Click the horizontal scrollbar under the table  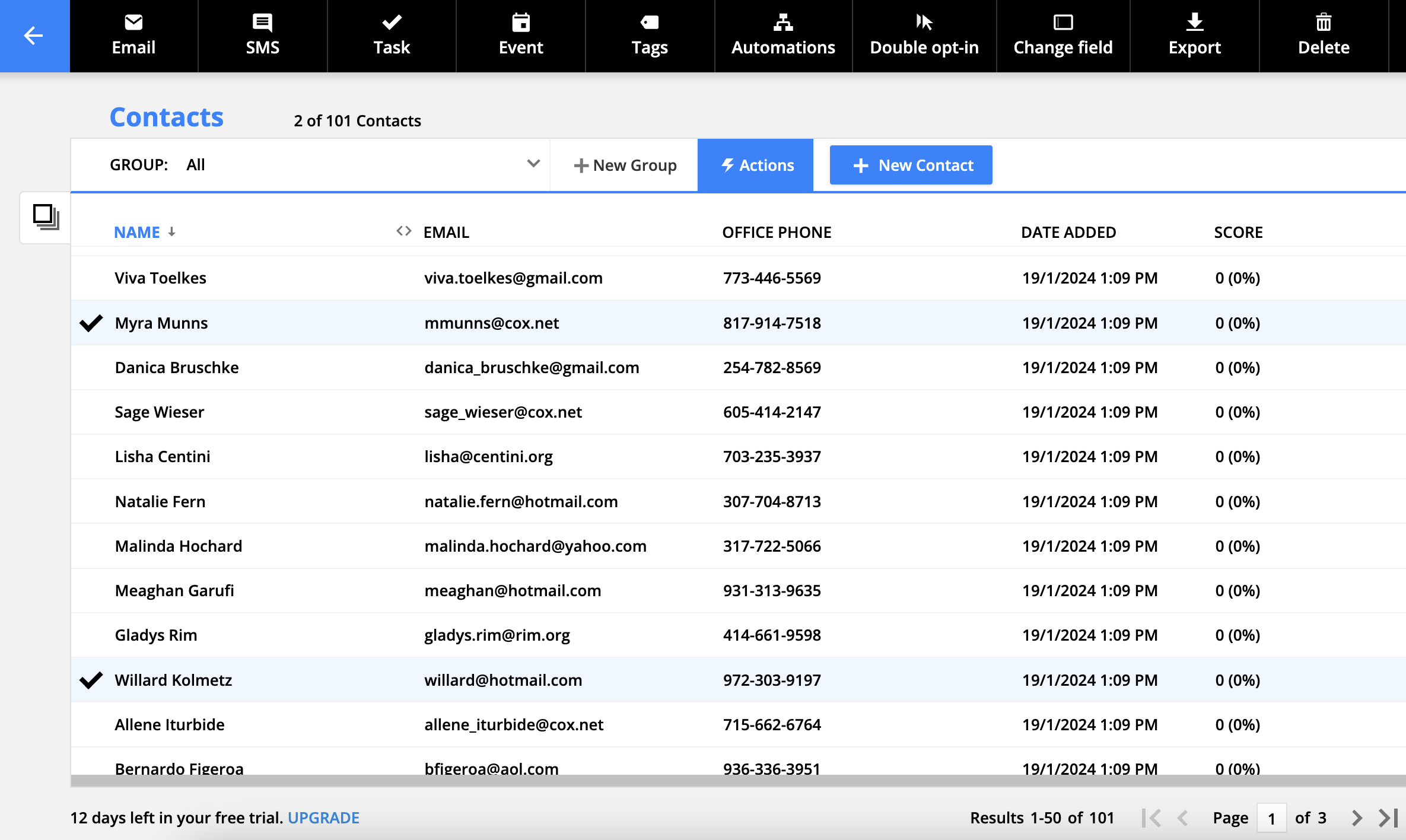[x=738, y=781]
